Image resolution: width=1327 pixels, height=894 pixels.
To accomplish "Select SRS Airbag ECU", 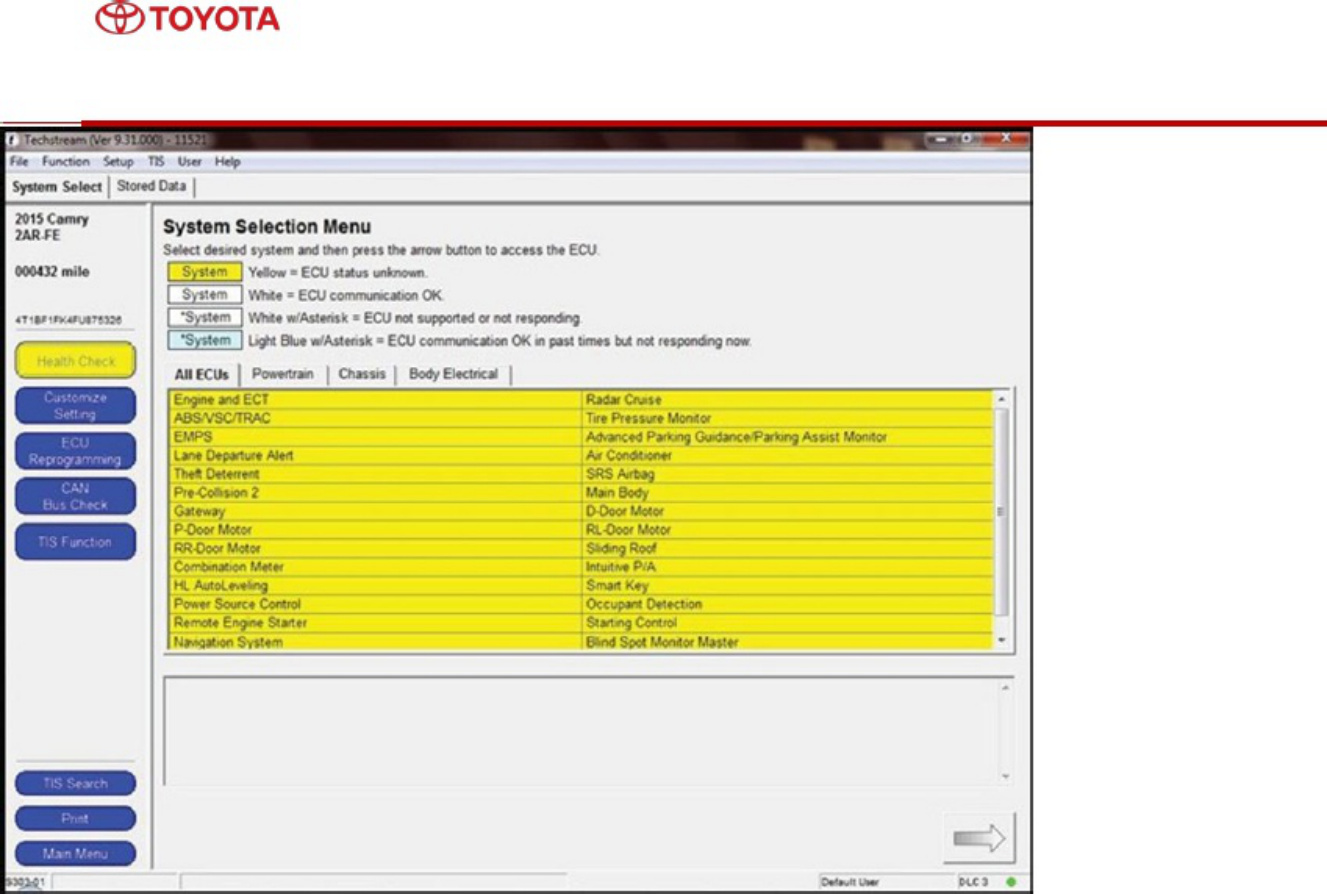I will 787,474.
